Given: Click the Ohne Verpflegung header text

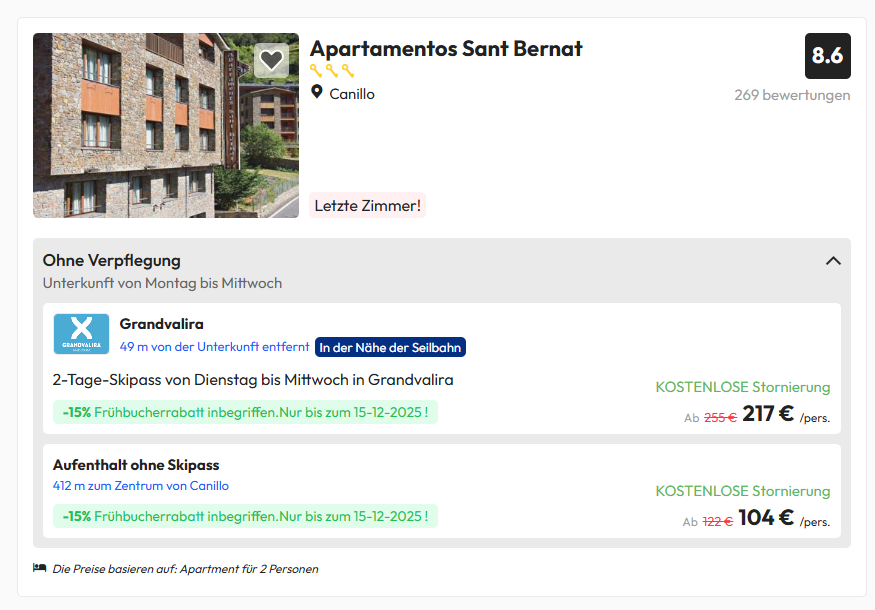Looking at the screenshot, I should point(112,261).
